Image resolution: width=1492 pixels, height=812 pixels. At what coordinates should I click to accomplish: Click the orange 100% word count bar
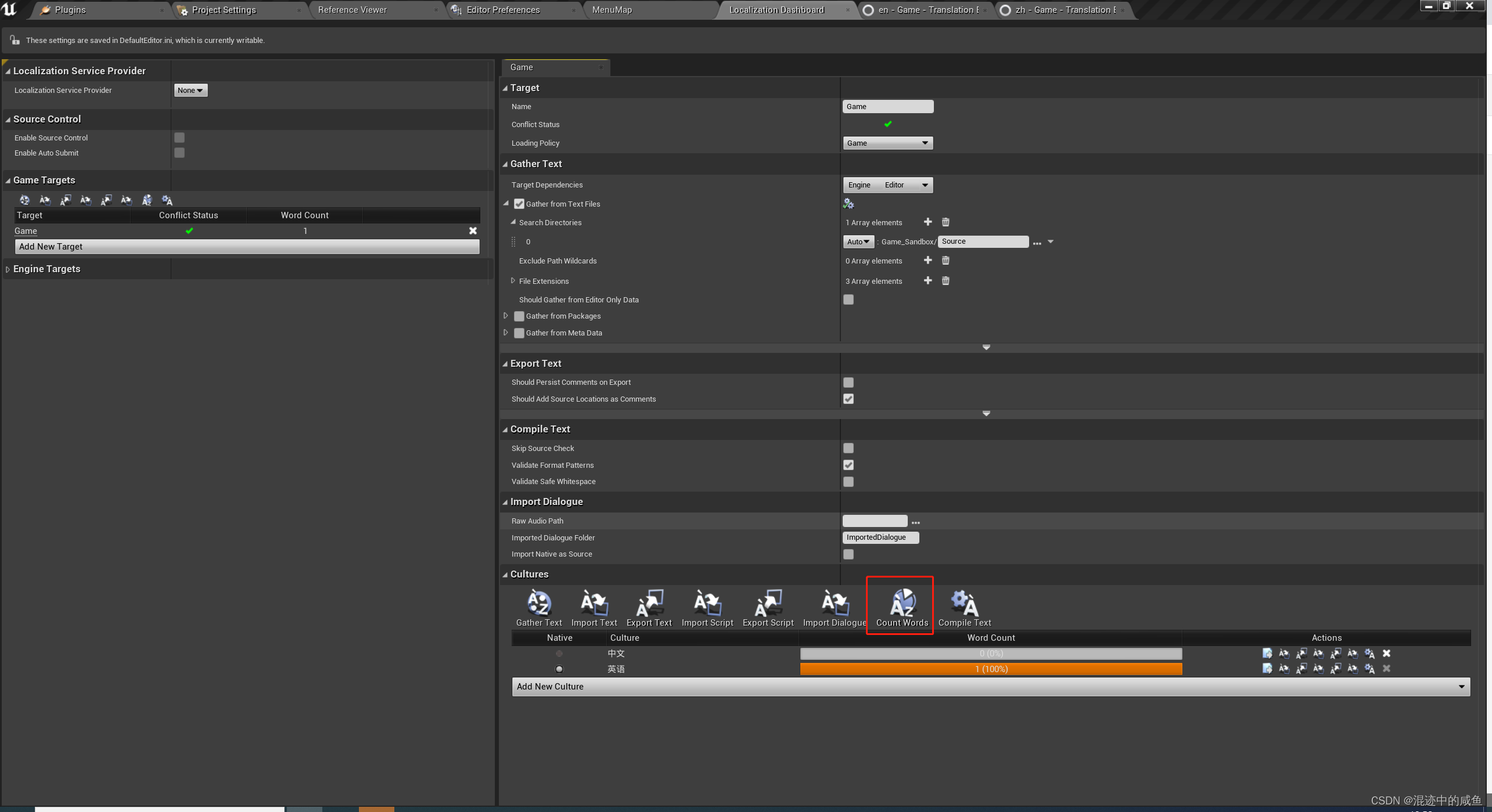[991, 669]
